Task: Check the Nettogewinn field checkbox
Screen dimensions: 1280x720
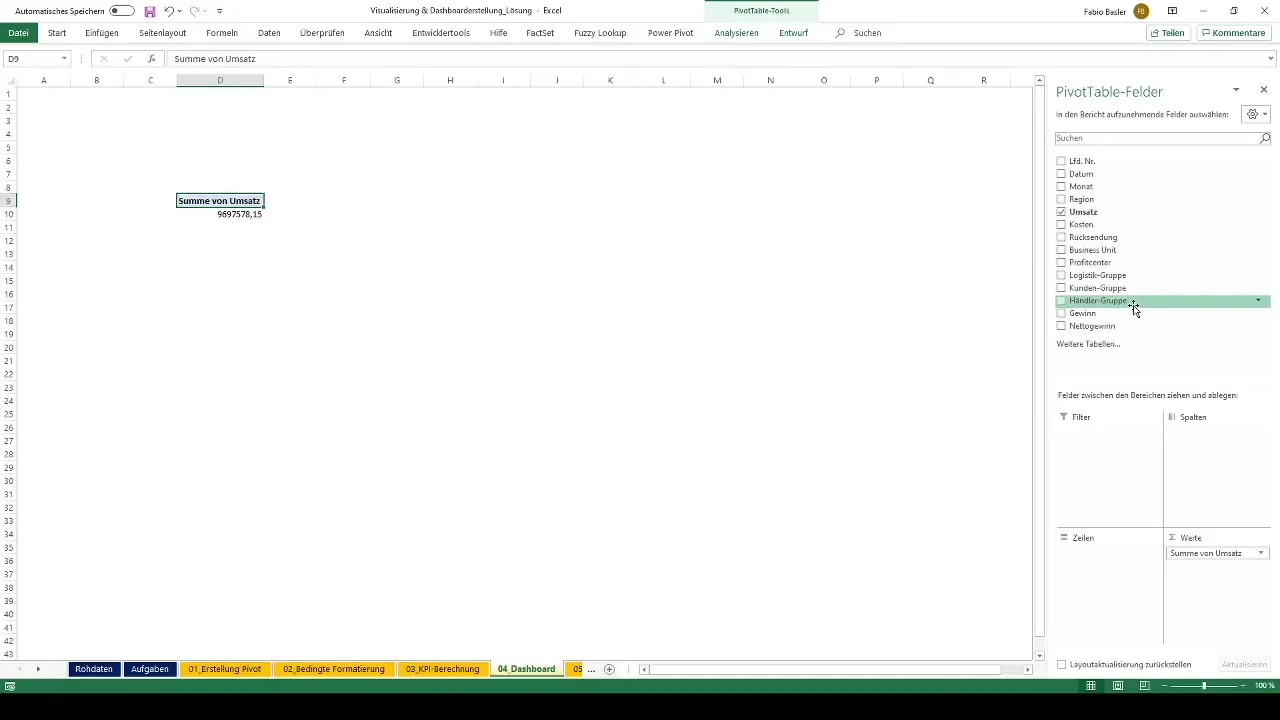Action: coord(1061,326)
